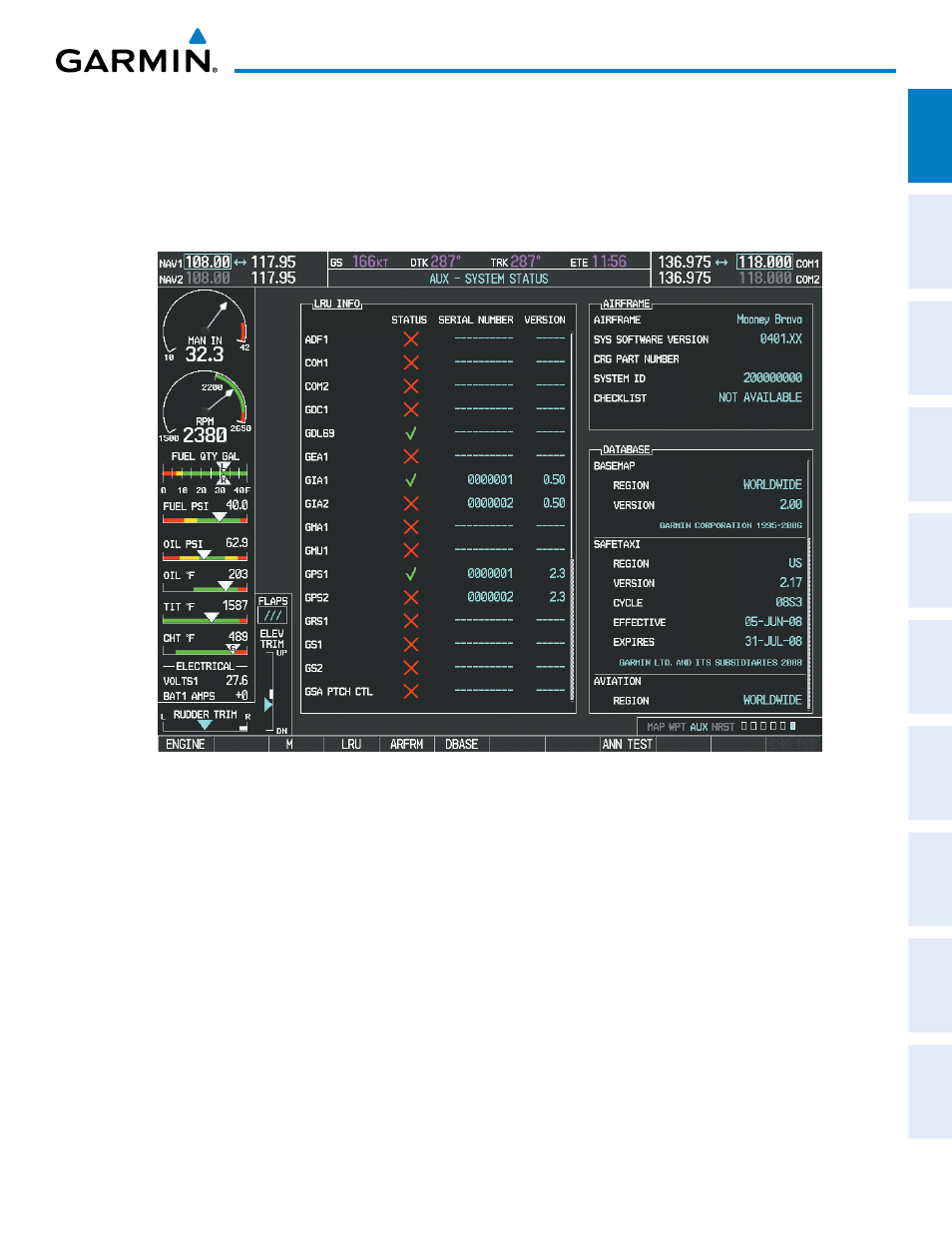Click the RPM tachometer gauge
The height and width of the screenshot is (1233, 952).
tap(206, 407)
